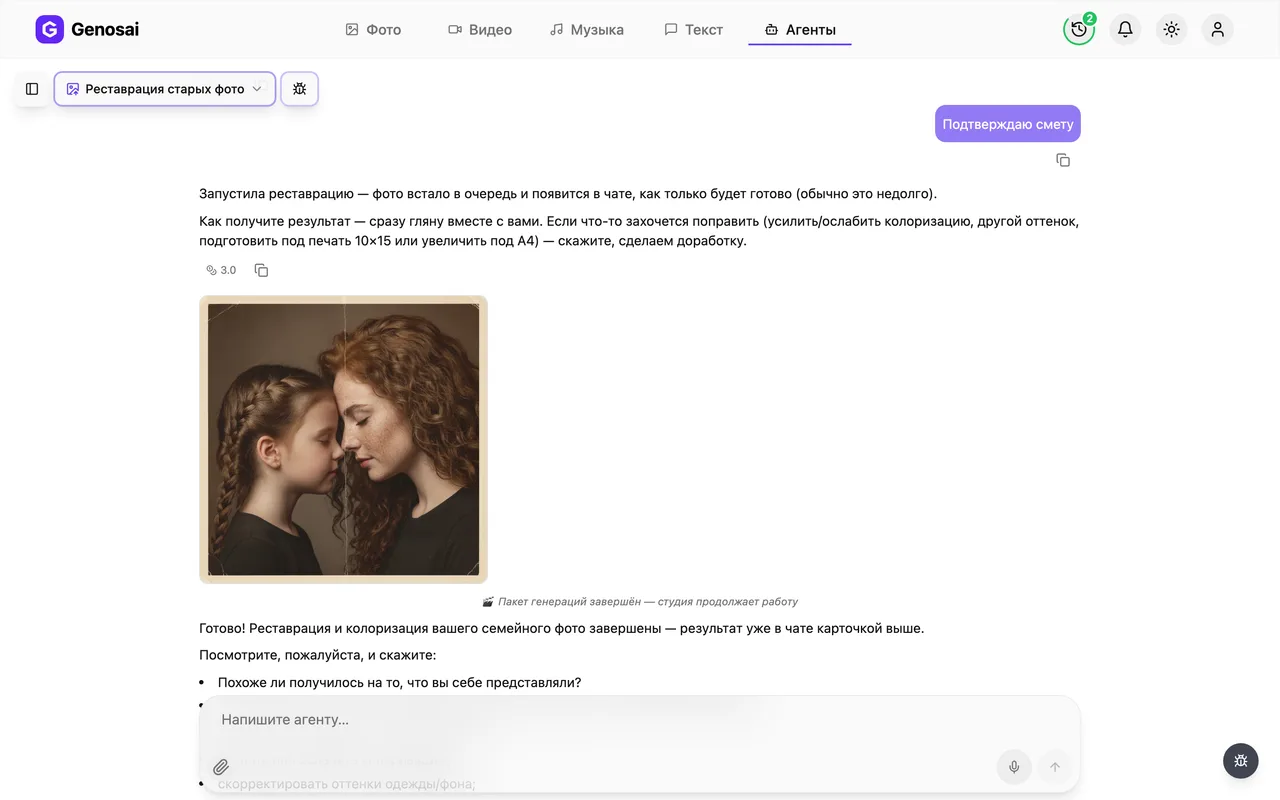
Task: Click the Genosai logo icon
Action: [x=49, y=30]
